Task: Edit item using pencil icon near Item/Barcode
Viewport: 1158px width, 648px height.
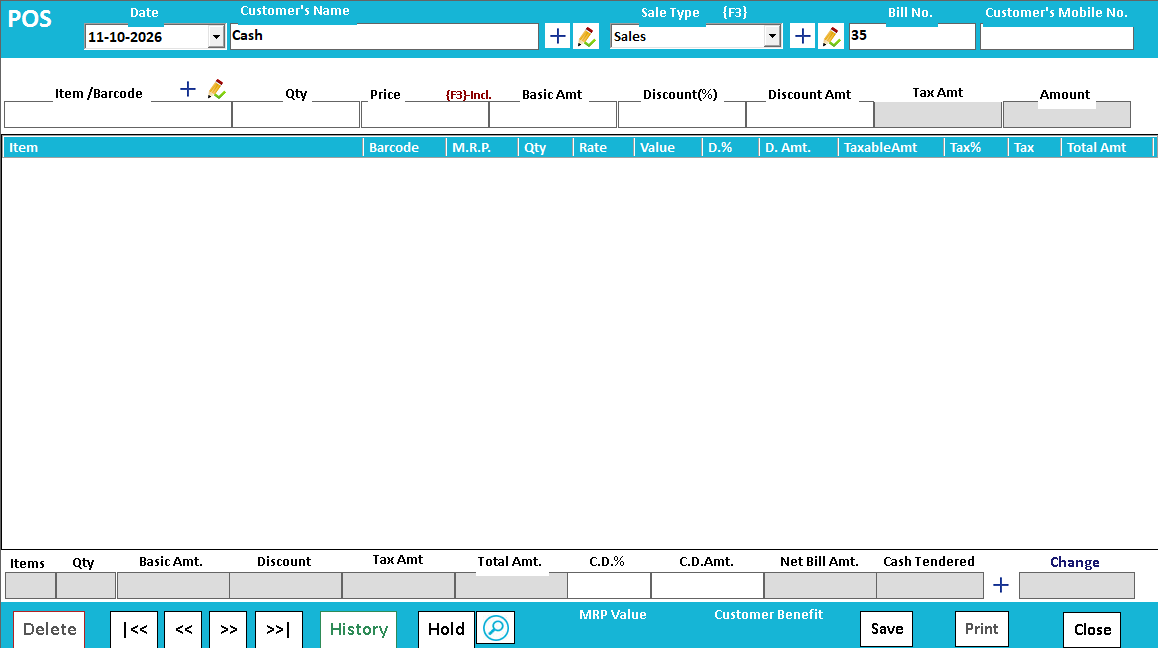Action: (216, 89)
